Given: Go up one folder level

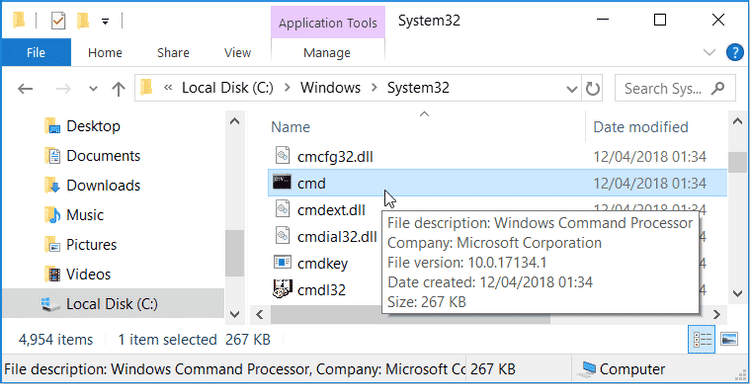Looking at the screenshot, I should click(x=118, y=88).
